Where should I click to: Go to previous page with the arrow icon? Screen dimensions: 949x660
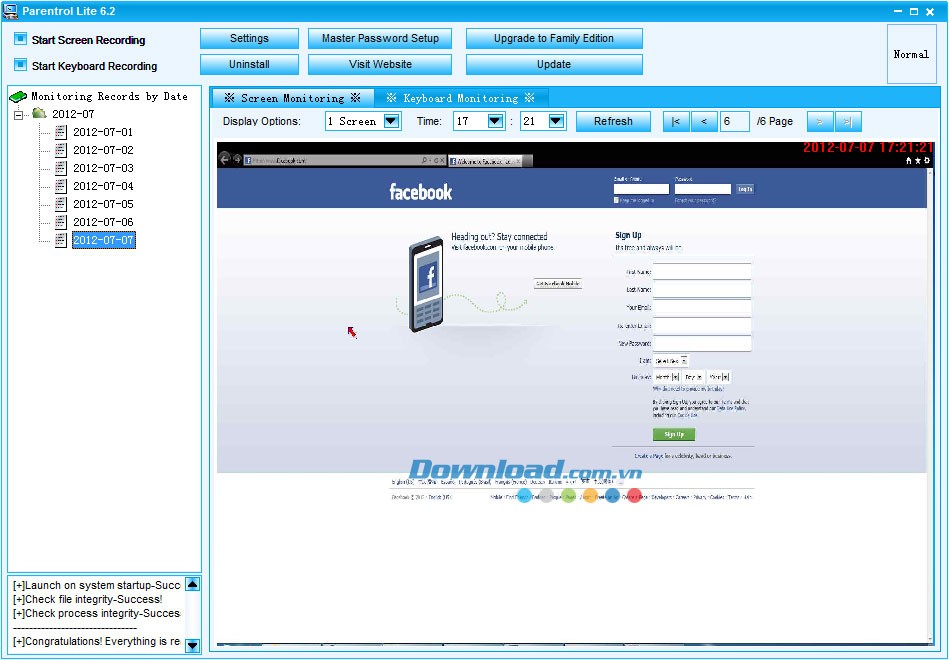tap(703, 121)
